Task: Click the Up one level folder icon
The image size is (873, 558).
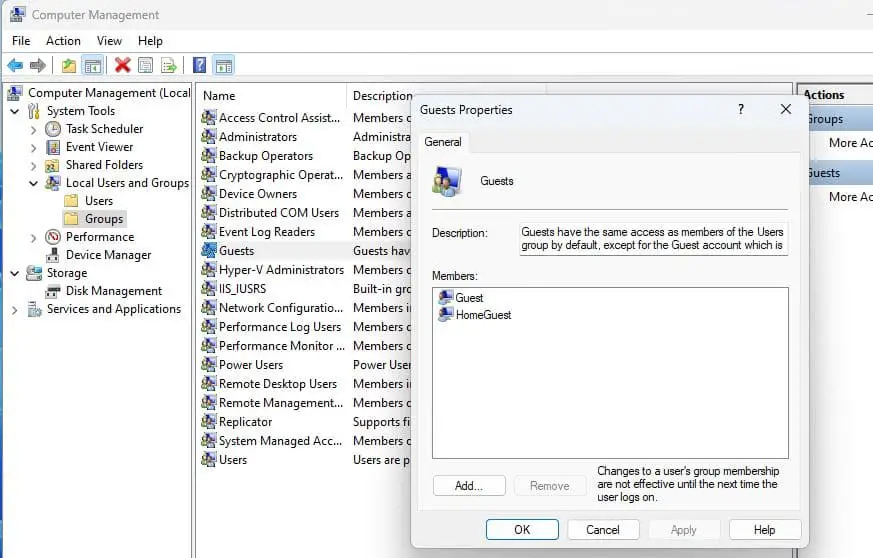Action: (x=68, y=66)
